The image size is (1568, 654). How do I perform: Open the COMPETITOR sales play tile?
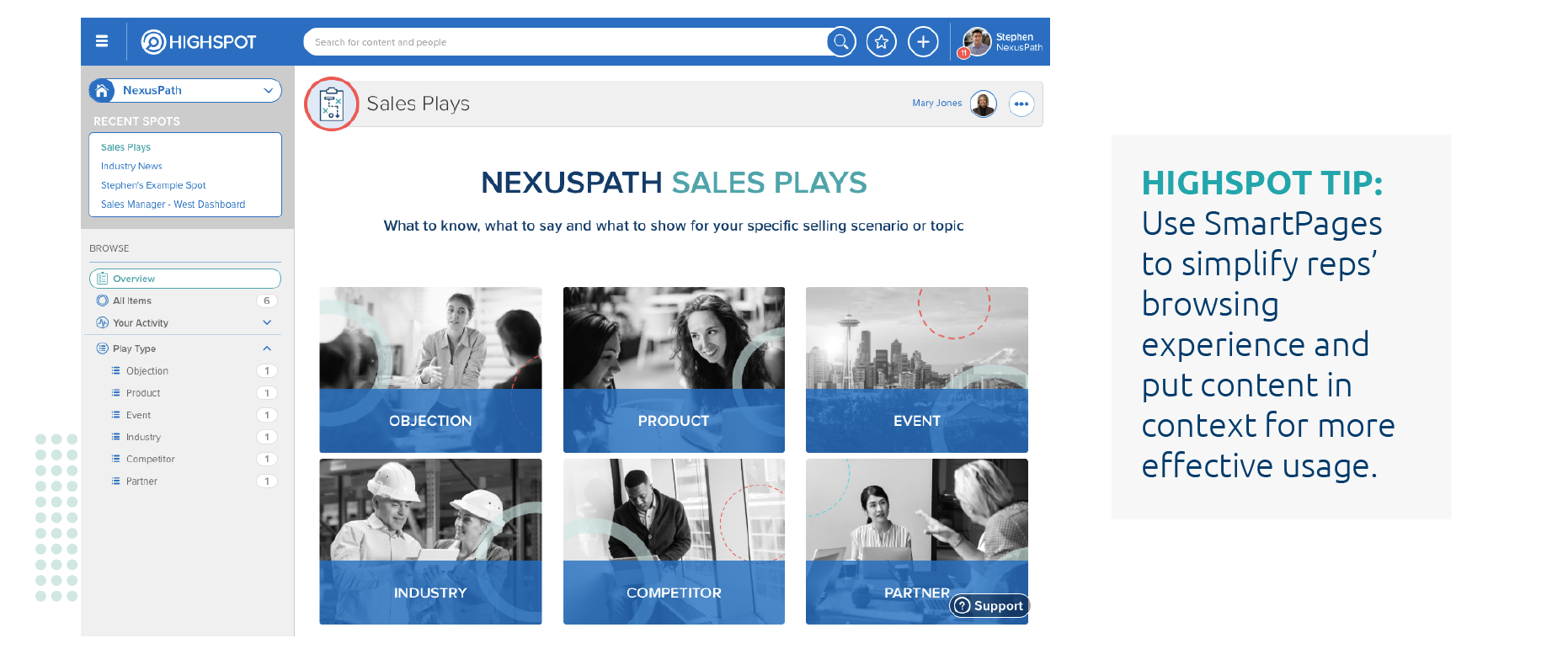pyautogui.click(x=674, y=541)
